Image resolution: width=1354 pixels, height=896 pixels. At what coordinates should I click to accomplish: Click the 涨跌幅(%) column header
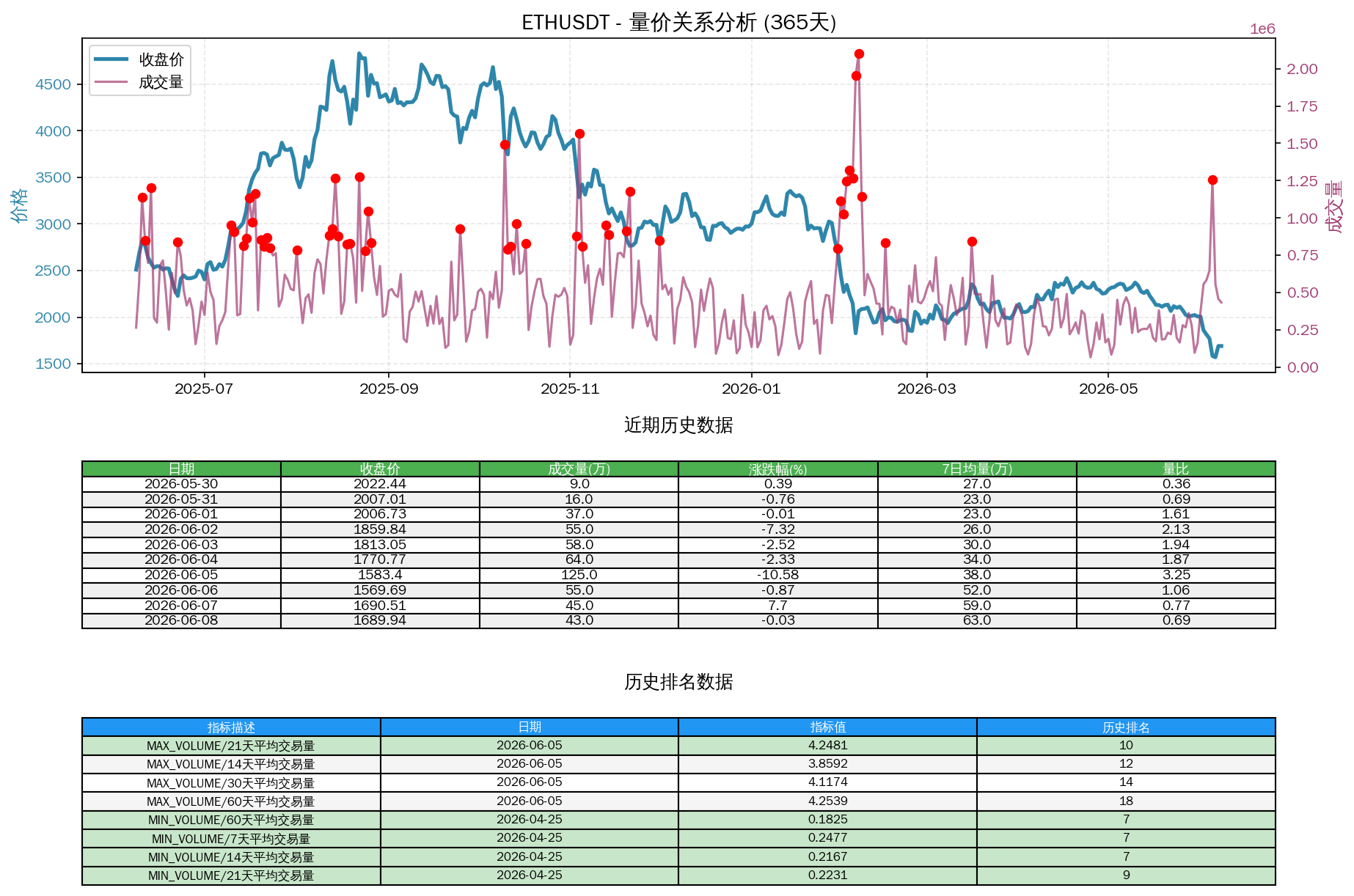coord(778,469)
